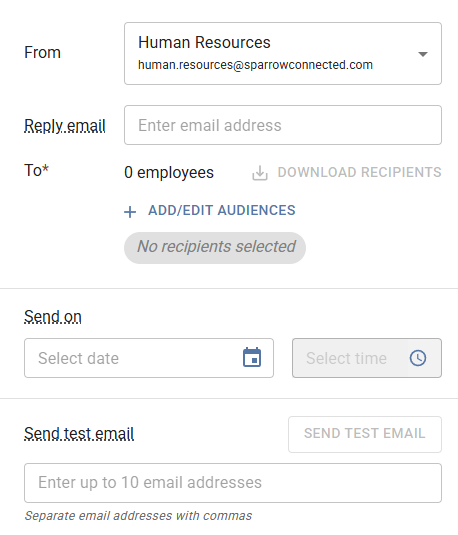
Task: Click the Send on label
Action: 53,317
